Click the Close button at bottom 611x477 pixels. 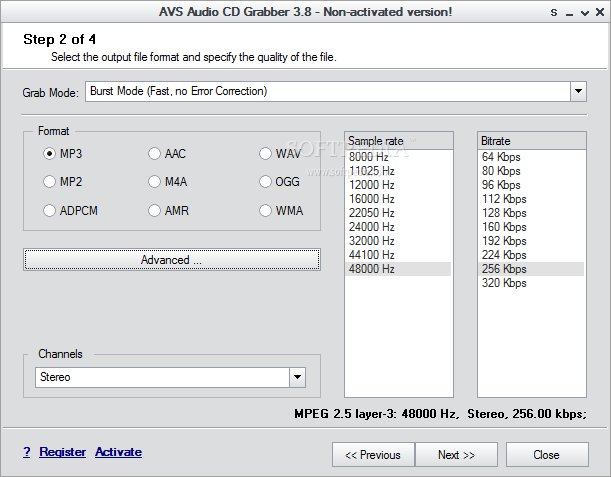point(547,454)
